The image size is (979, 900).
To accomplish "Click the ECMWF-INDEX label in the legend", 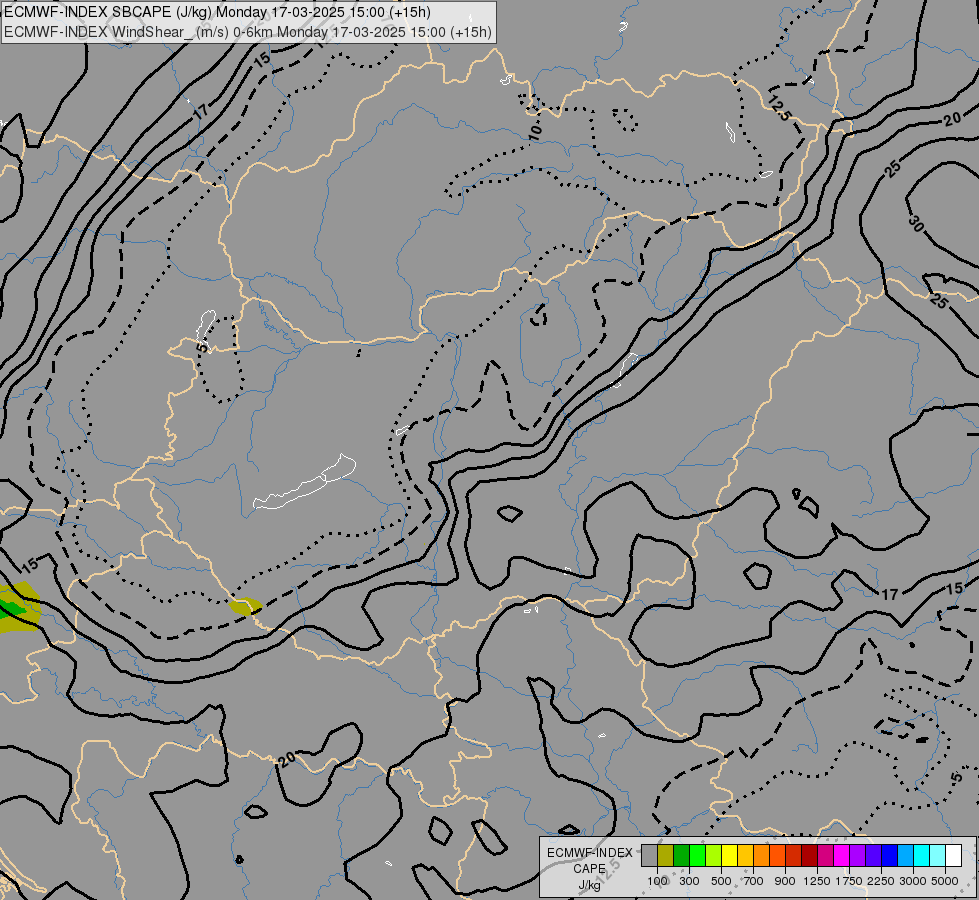I will [x=589, y=853].
